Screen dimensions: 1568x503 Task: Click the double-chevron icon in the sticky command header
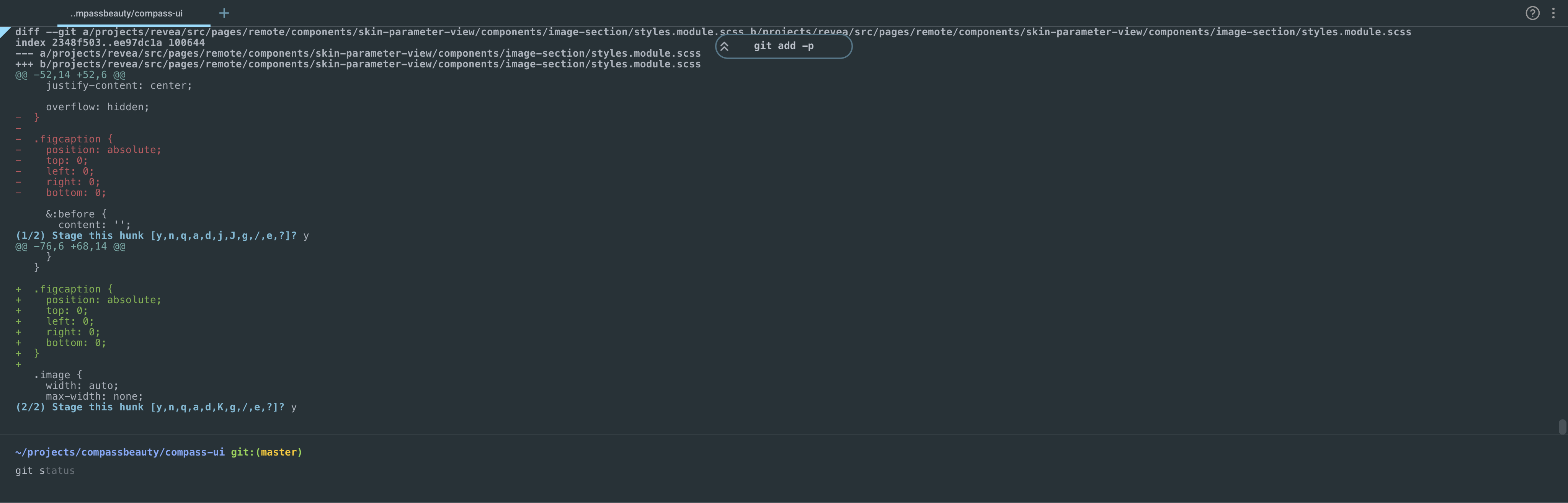click(724, 46)
